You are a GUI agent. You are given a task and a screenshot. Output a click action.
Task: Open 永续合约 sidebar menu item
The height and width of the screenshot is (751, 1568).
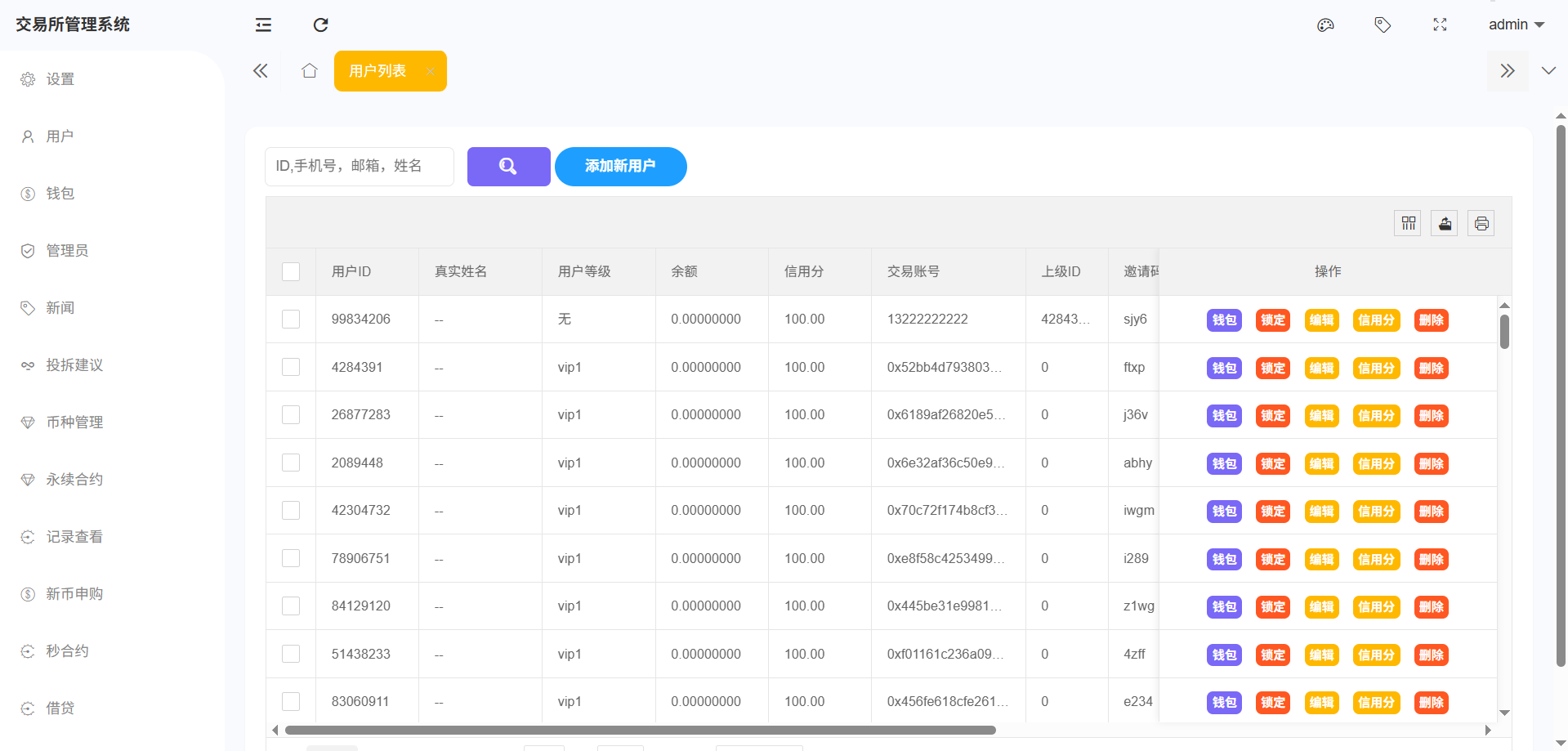[x=74, y=480]
